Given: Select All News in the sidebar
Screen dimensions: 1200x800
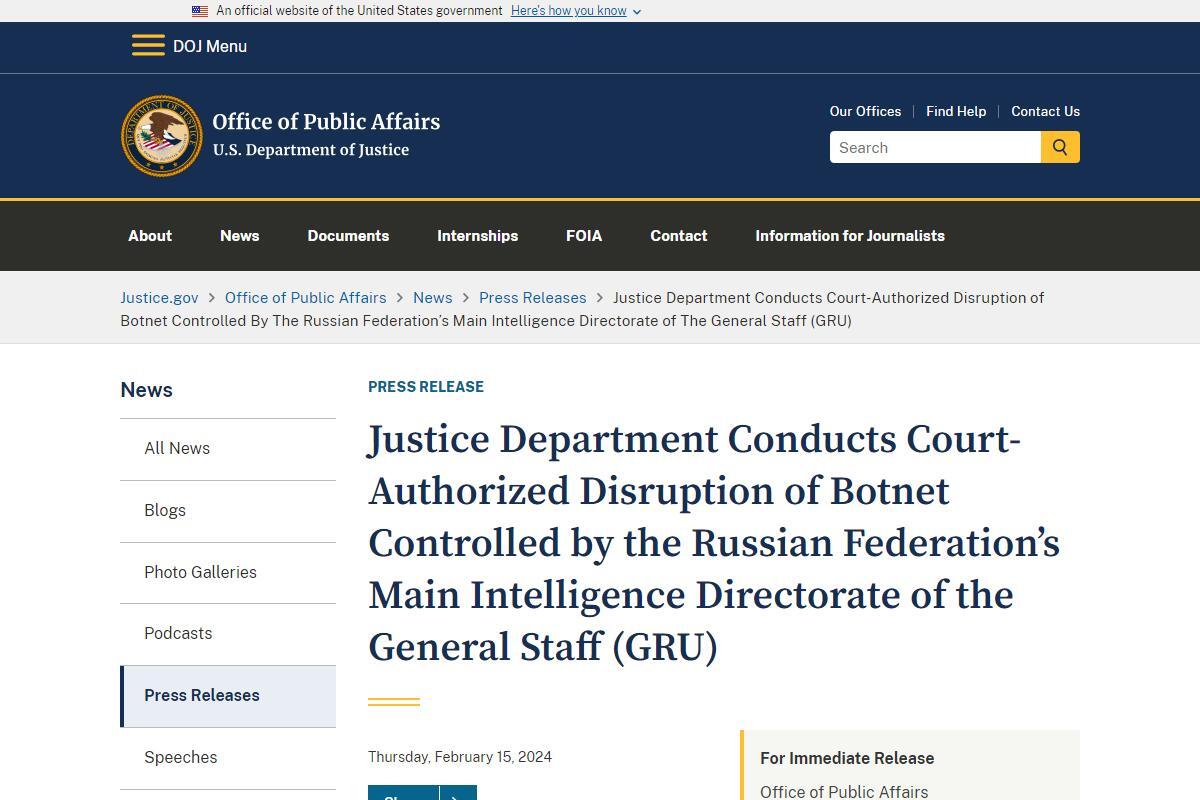Looking at the screenshot, I should click(x=228, y=449).
